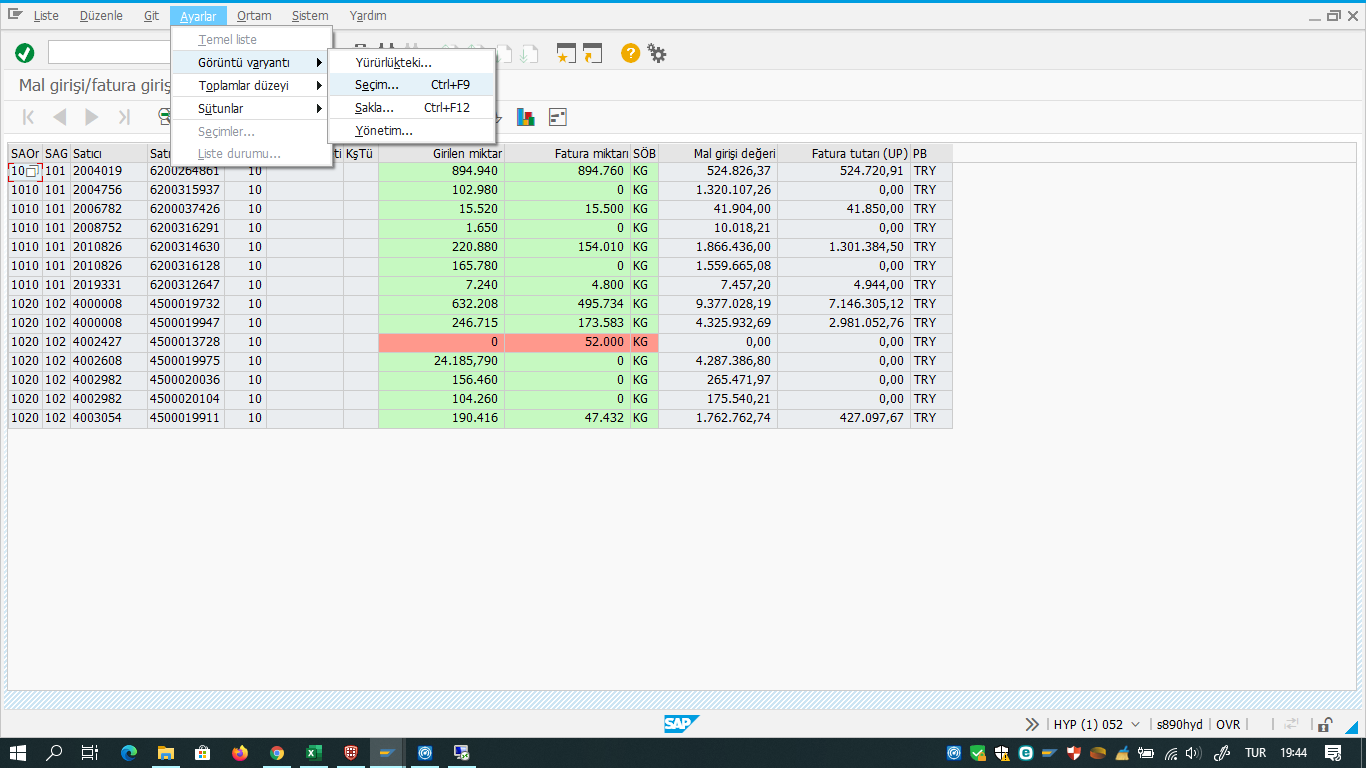This screenshot has height=768, width=1366.
Task: Click the green Enter checkmark icon
Action: click(x=25, y=53)
